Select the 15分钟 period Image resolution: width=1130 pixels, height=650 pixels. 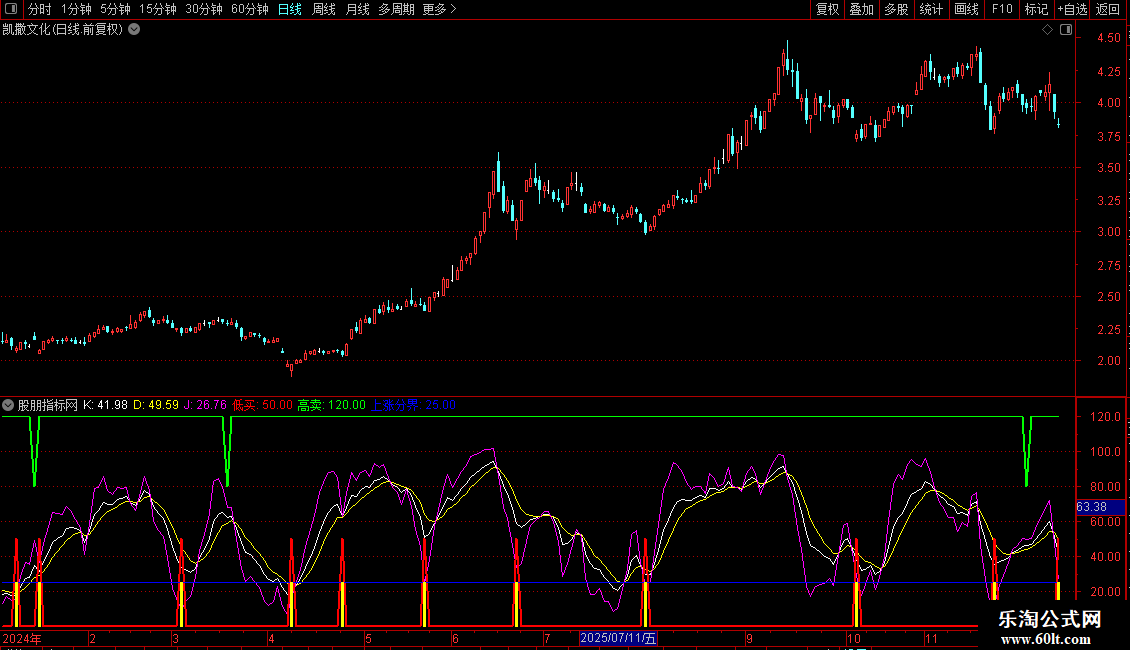[158, 9]
